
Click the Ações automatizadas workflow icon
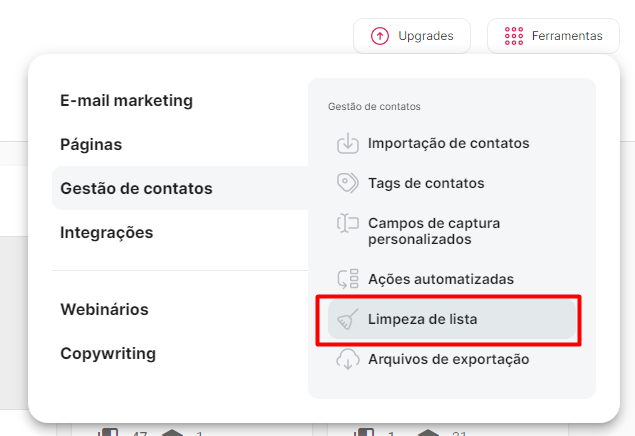(348, 279)
